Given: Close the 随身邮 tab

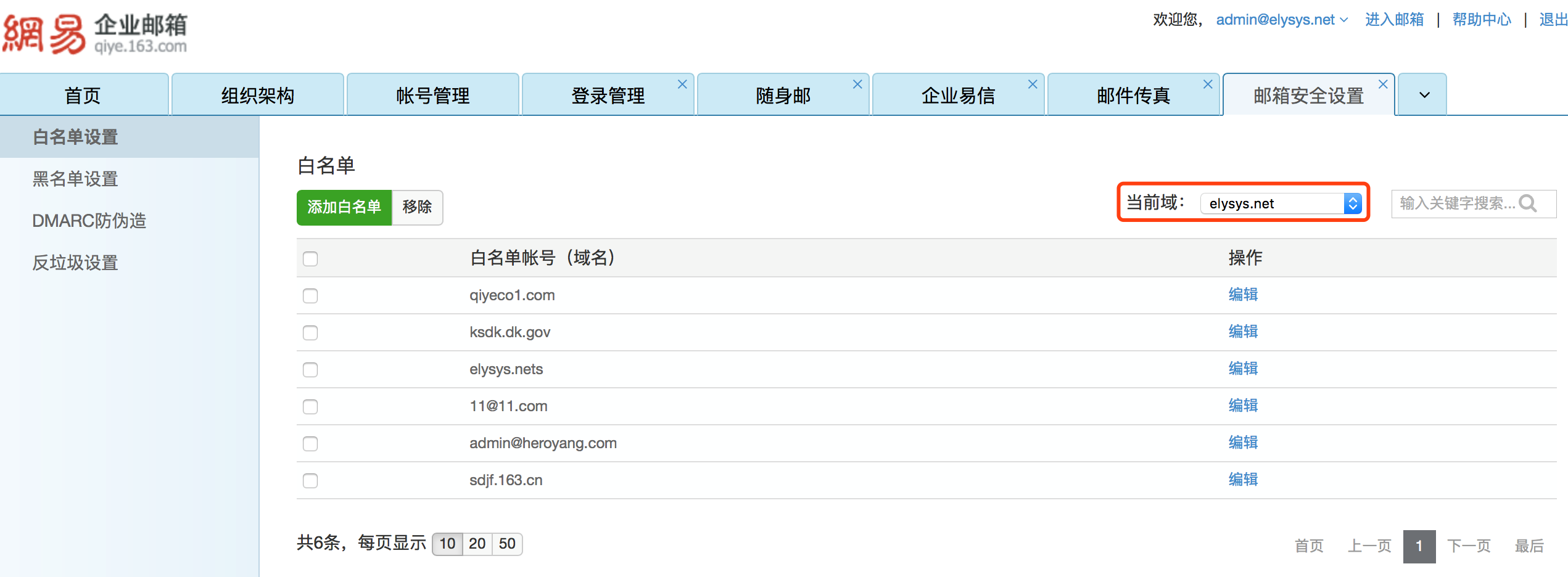Looking at the screenshot, I should click(x=857, y=84).
